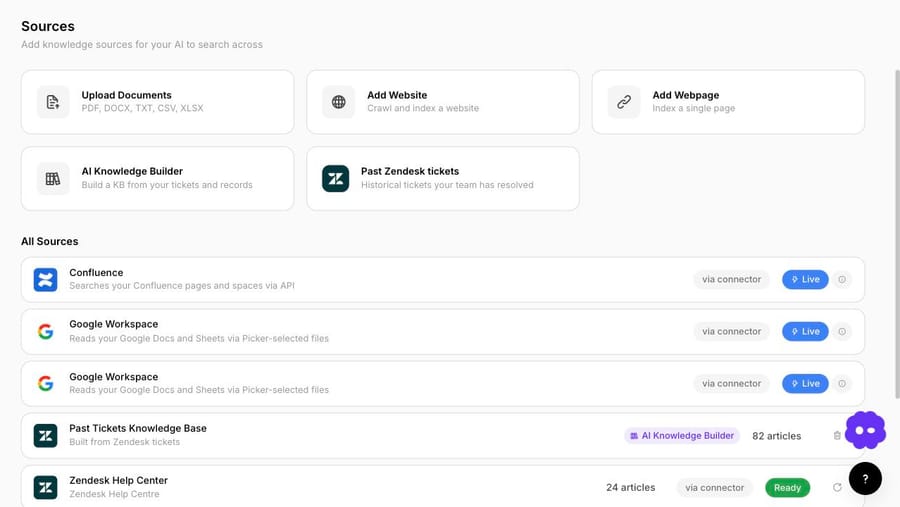Click the purple AI Knowledge Builder tag
900x507 pixels.
coord(682,436)
